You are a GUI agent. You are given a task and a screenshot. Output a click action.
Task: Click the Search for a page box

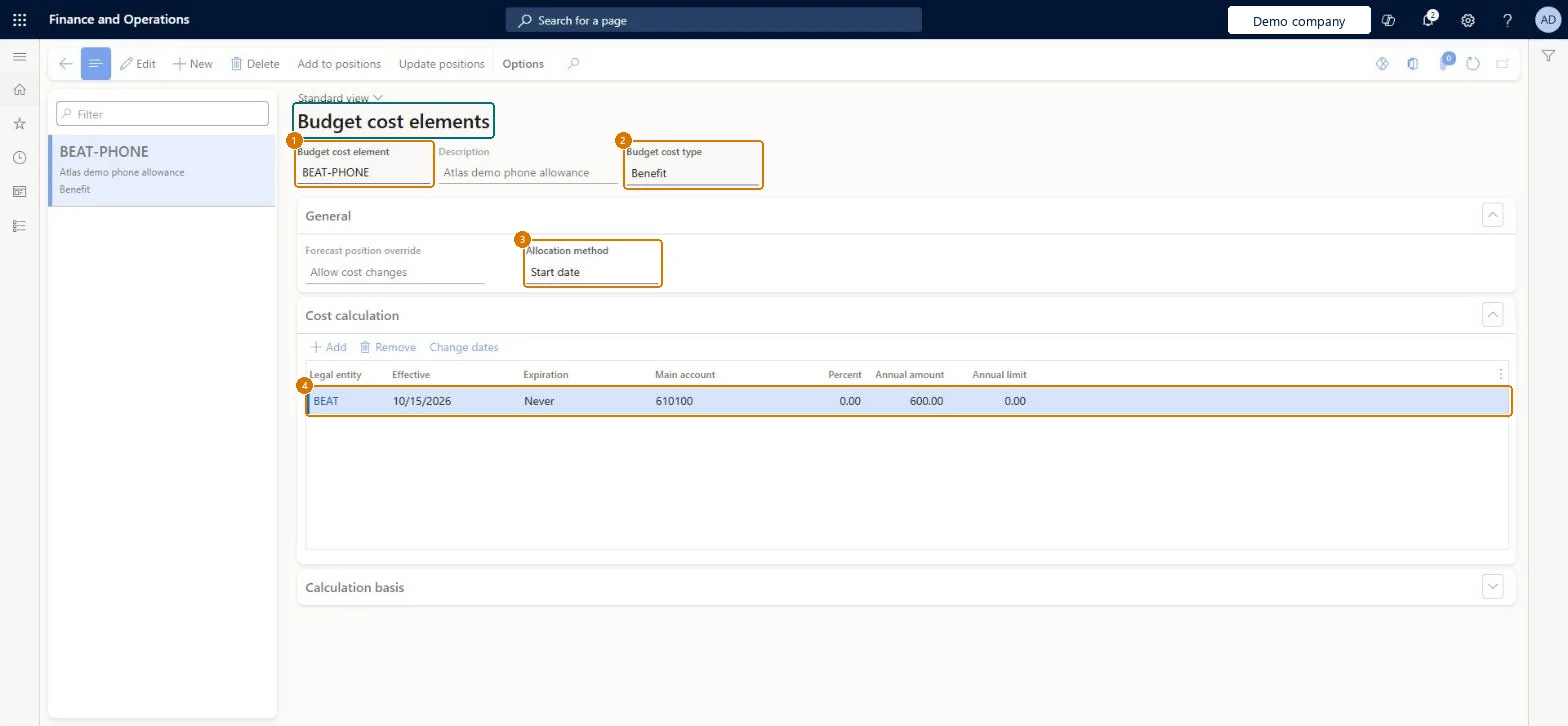714,20
